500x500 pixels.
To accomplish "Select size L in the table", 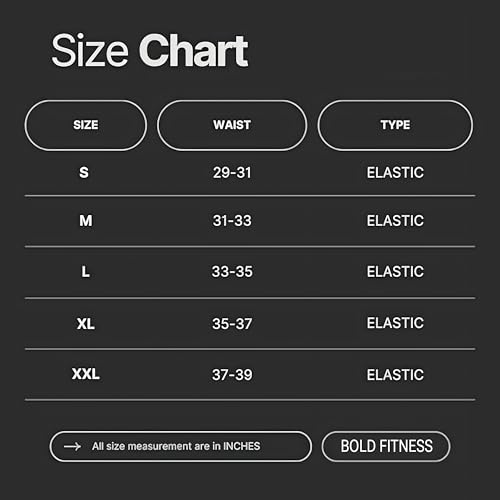I will (x=86, y=272).
